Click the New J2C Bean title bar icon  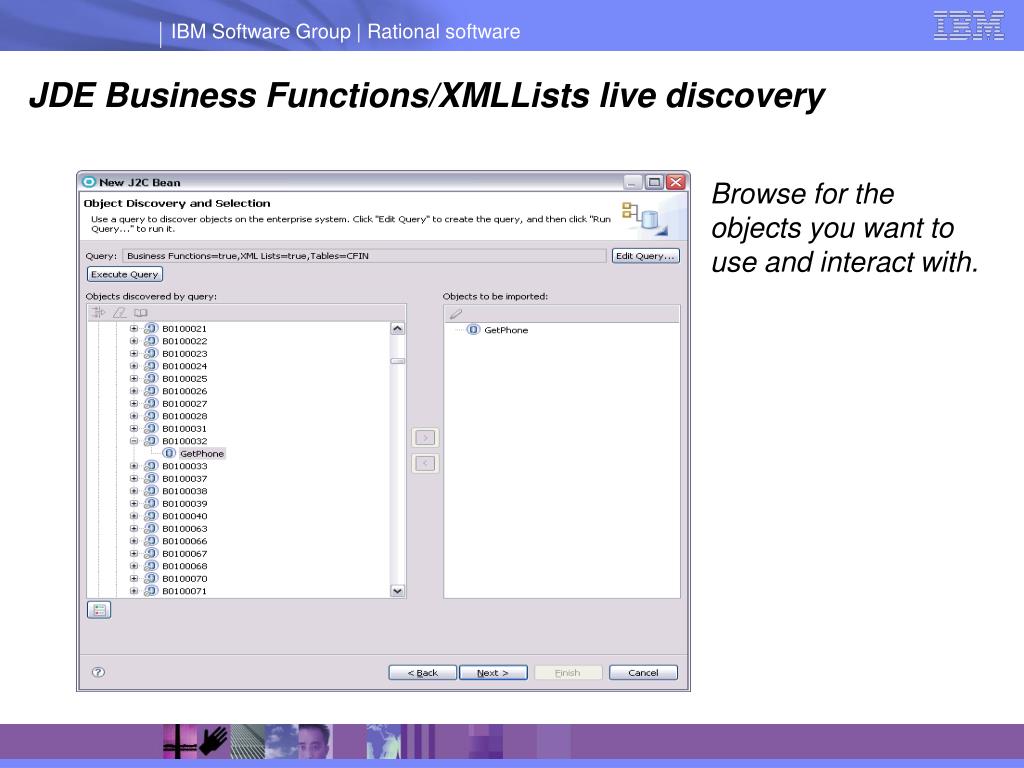pos(89,182)
